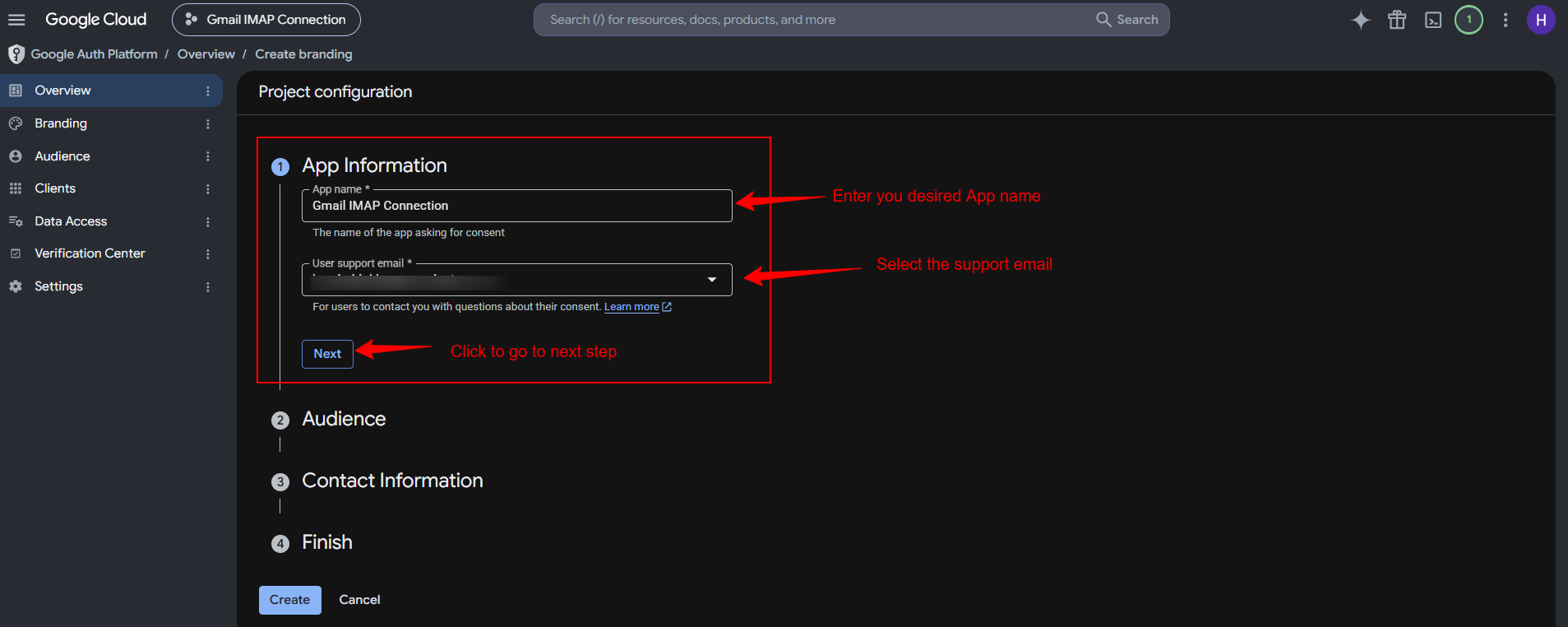This screenshot has height=627, width=1568.
Task: Click the Overview breadcrumb link
Action: (206, 54)
